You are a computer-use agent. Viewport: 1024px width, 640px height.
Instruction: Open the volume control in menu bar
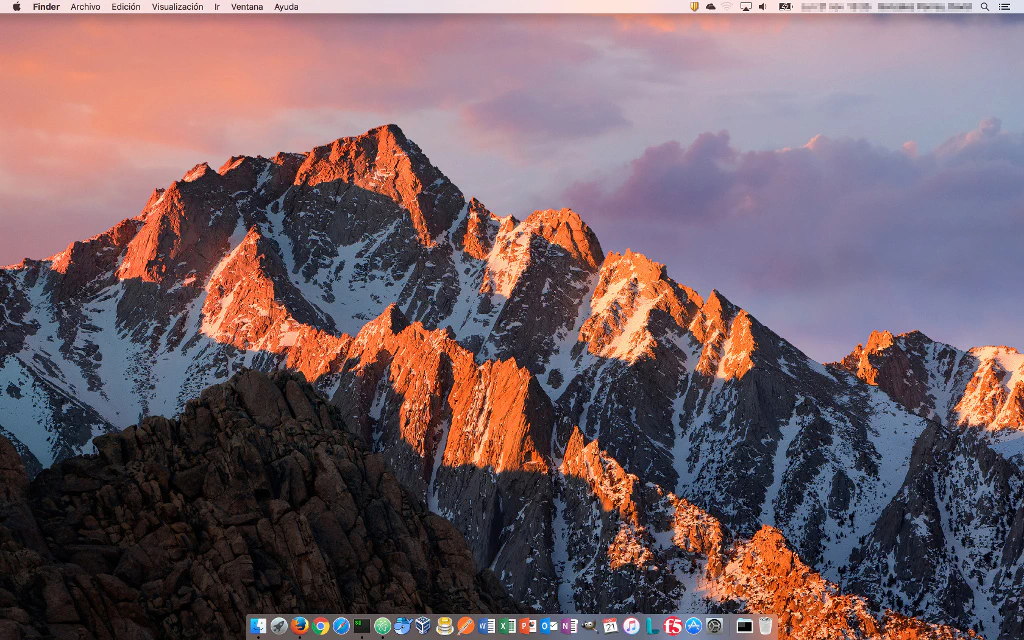pyautogui.click(x=763, y=7)
